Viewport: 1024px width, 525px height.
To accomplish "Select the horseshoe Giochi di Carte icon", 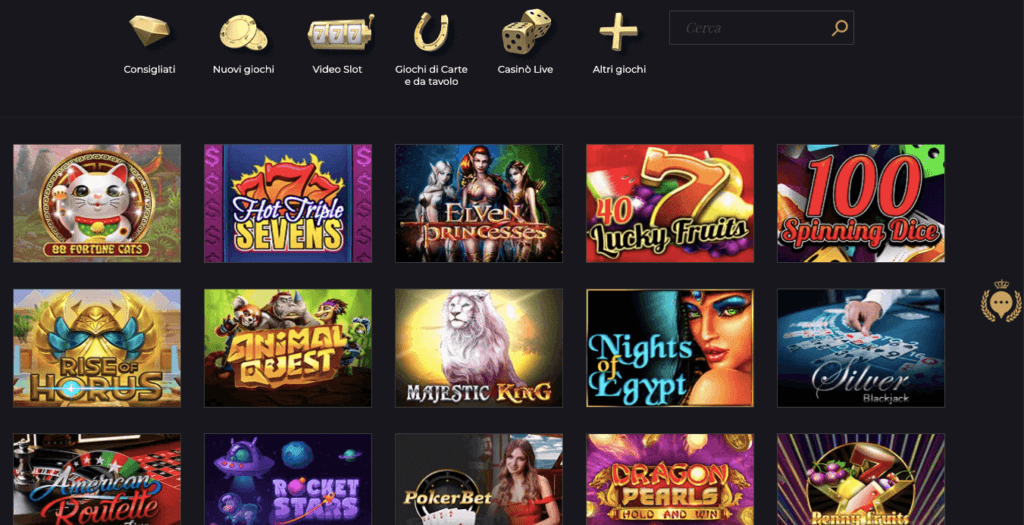I will click(x=431, y=32).
